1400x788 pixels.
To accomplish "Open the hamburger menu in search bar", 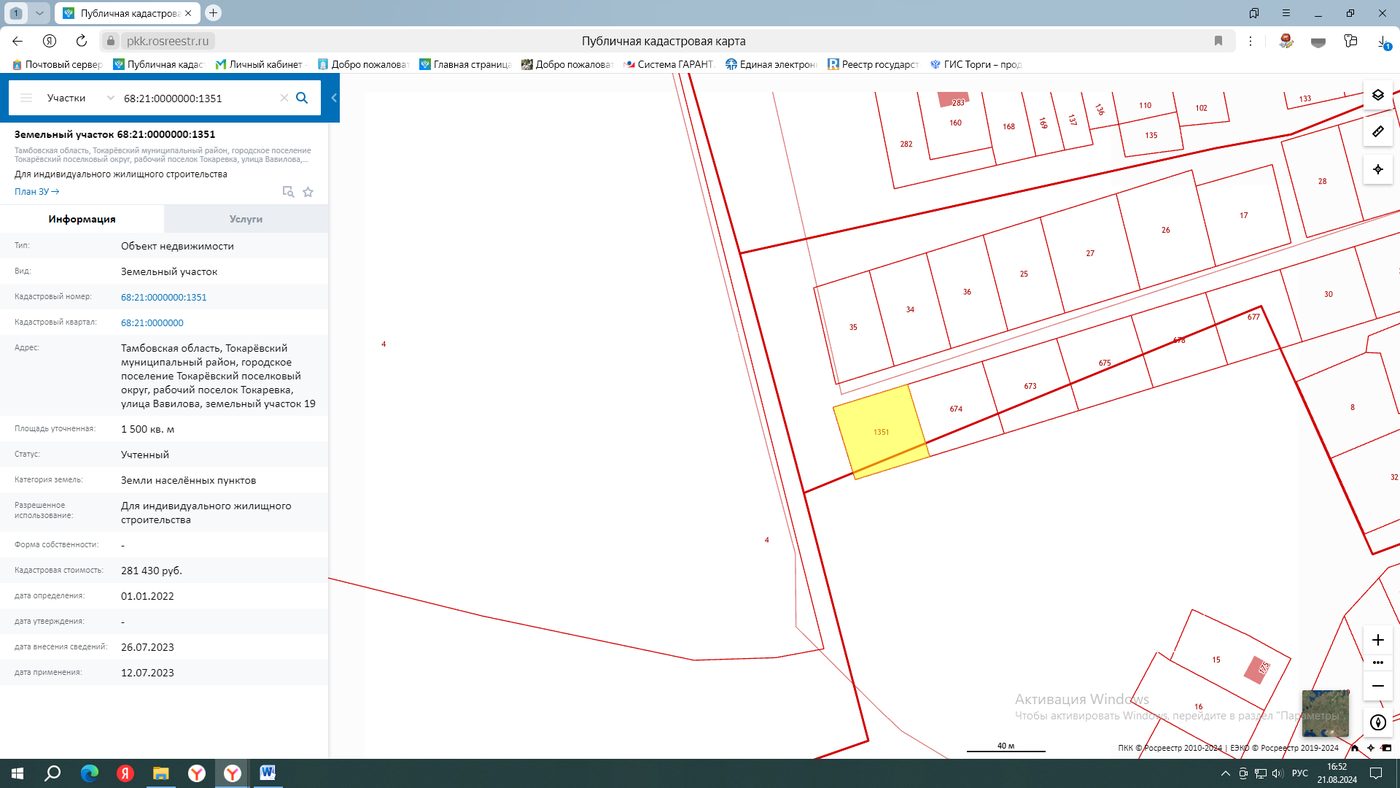I will [x=26, y=98].
